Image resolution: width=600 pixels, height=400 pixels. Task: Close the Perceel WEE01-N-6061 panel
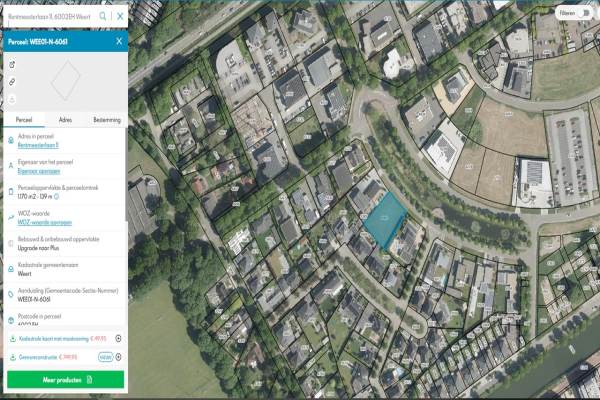pyautogui.click(x=119, y=41)
